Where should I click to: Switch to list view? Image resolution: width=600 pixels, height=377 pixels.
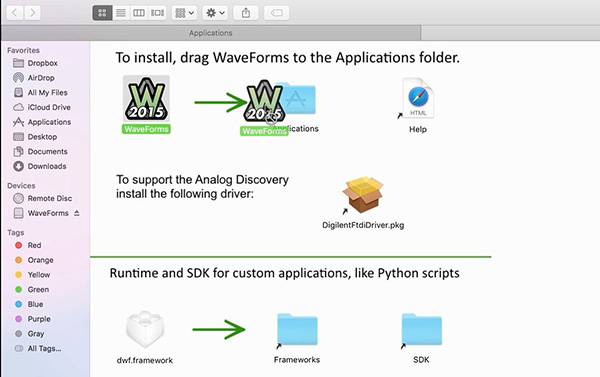[x=121, y=13]
